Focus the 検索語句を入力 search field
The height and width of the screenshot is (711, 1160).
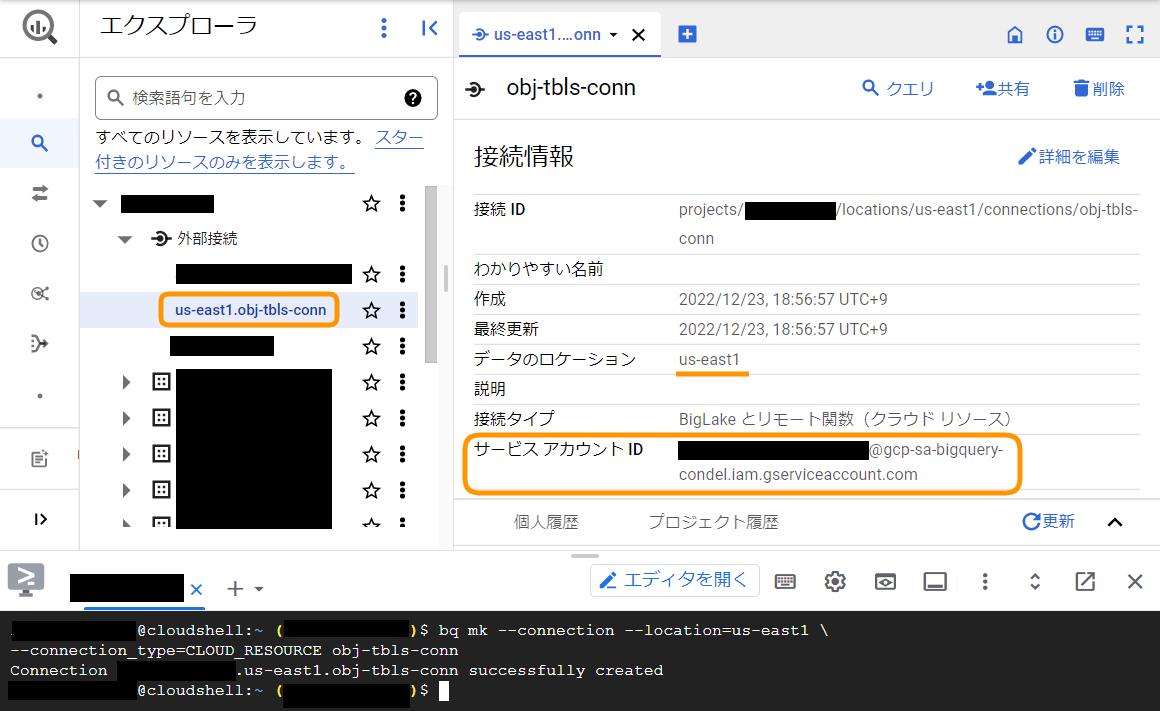click(266, 98)
